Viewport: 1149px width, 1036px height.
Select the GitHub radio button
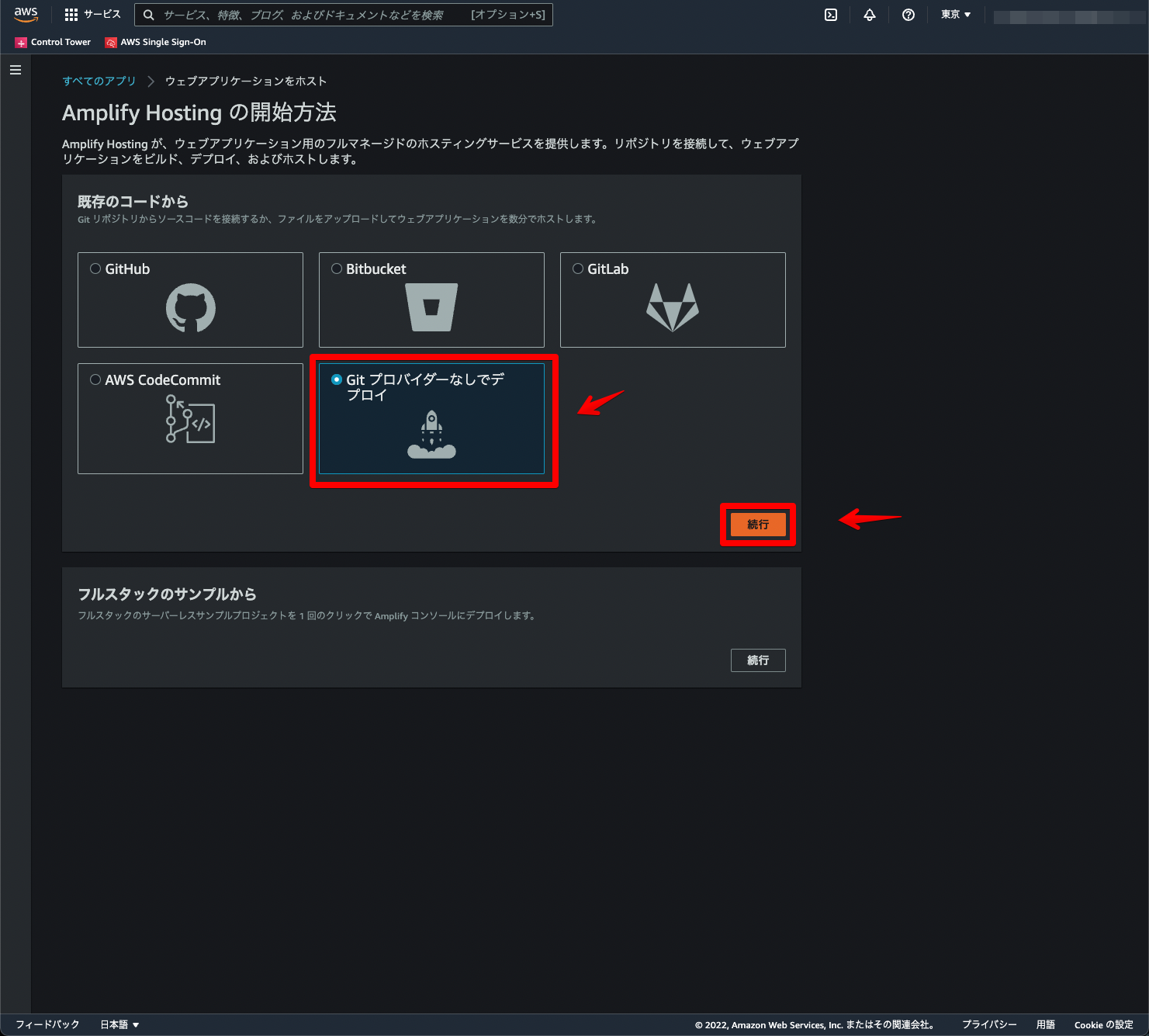pos(95,269)
